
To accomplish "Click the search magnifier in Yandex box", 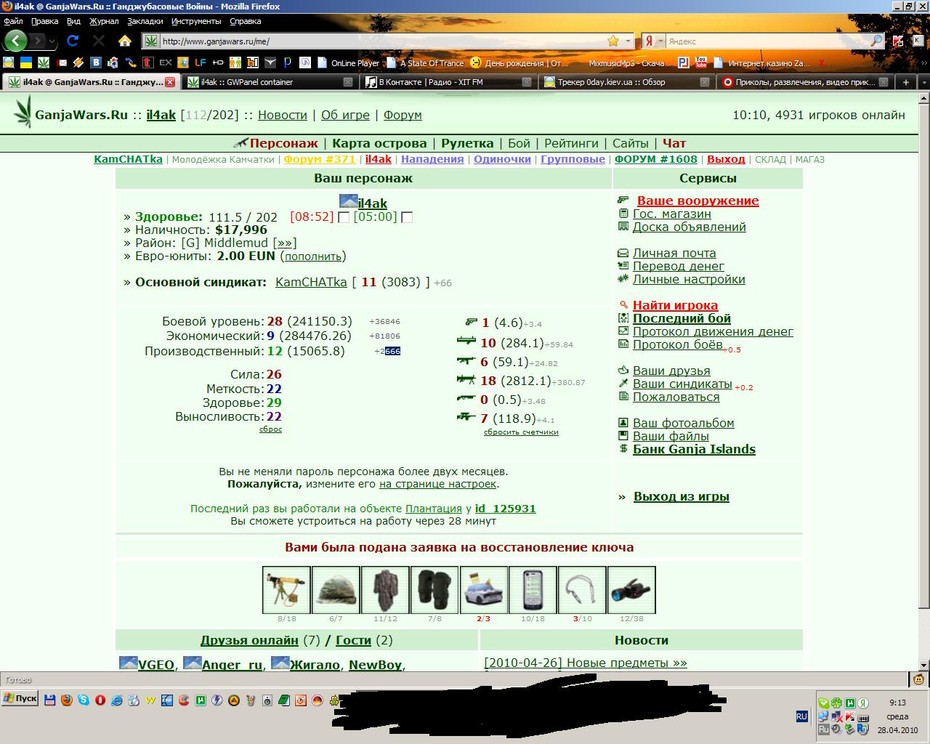I will pyautogui.click(x=876, y=41).
